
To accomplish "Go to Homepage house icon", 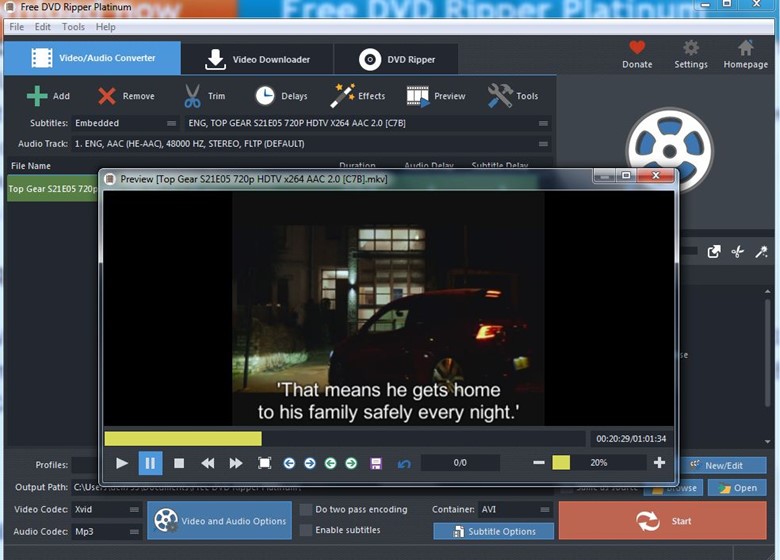I will 745,54.
